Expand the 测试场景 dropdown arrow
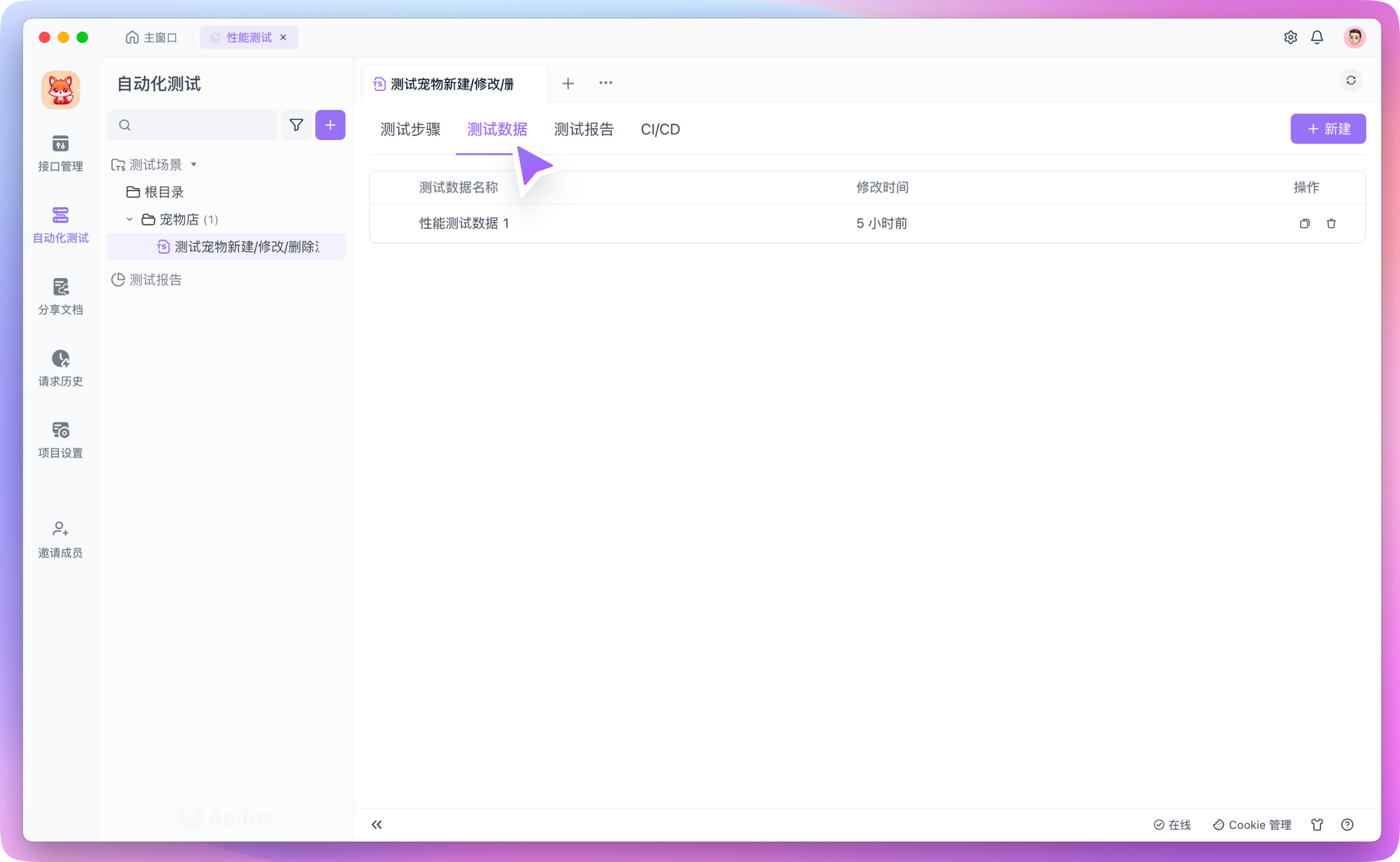 (194, 164)
